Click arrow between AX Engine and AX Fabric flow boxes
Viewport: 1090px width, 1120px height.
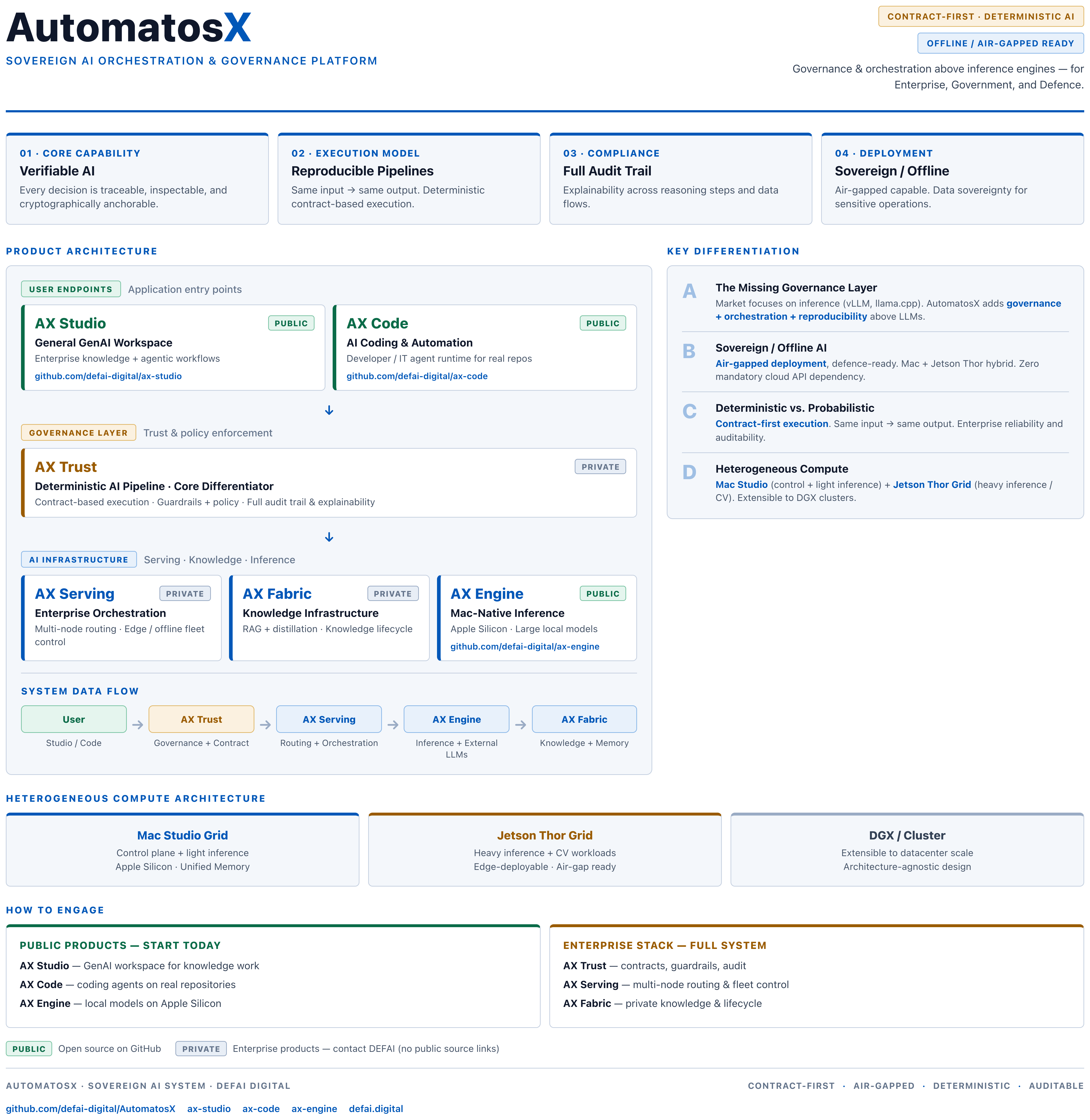520,725
